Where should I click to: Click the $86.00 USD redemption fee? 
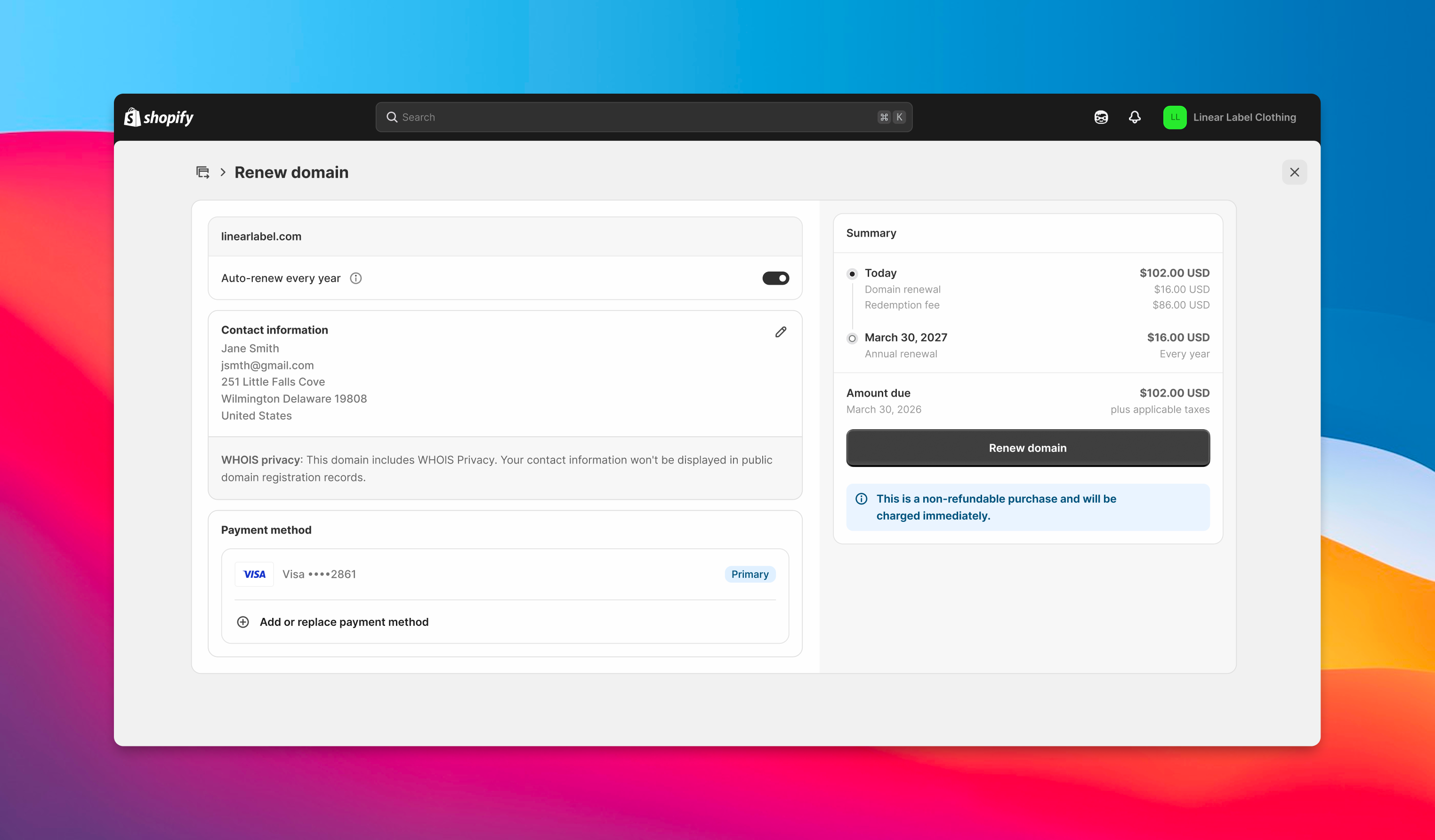pos(1181,305)
